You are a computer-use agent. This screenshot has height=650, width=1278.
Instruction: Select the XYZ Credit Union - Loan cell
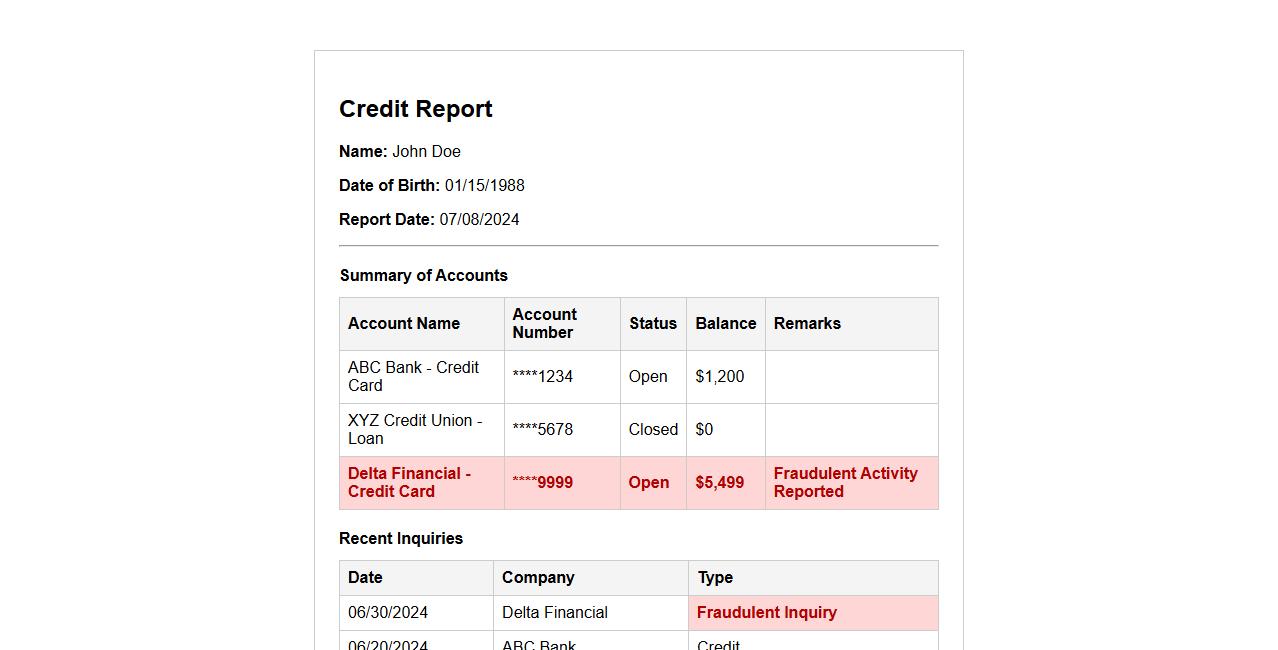(415, 430)
